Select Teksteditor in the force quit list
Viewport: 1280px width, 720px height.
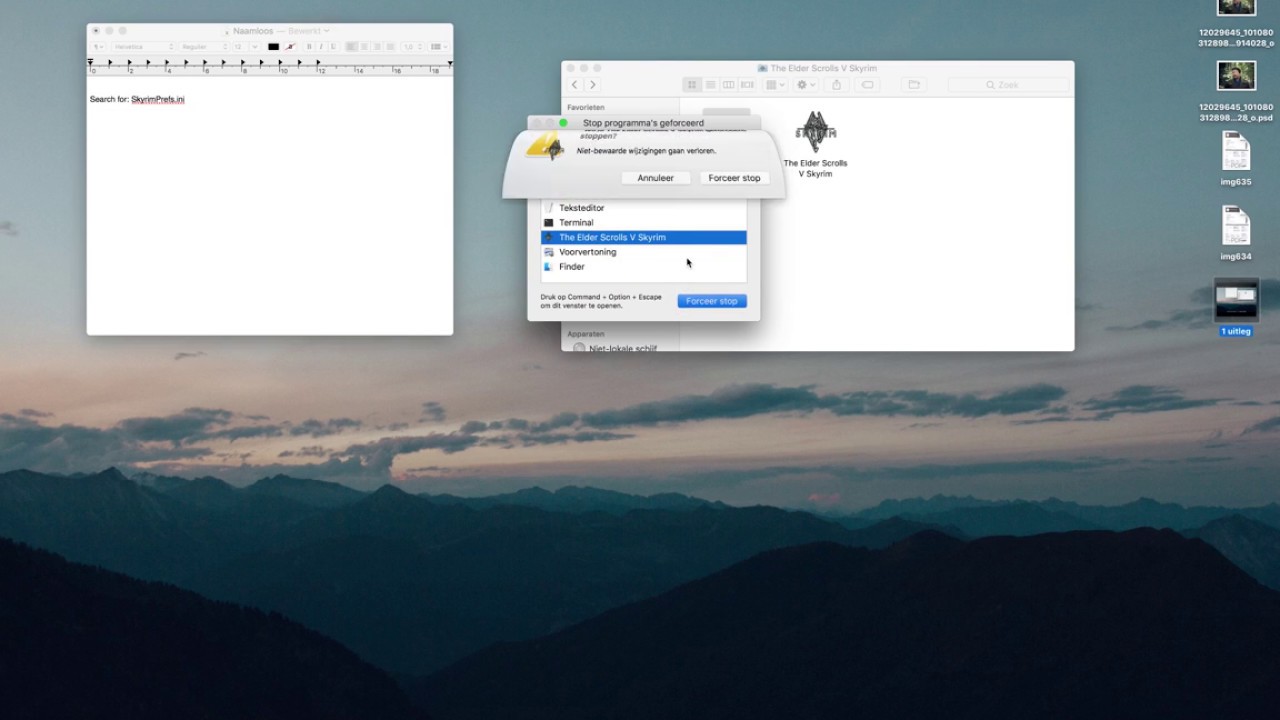pyautogui.click(x=644, y=208)
